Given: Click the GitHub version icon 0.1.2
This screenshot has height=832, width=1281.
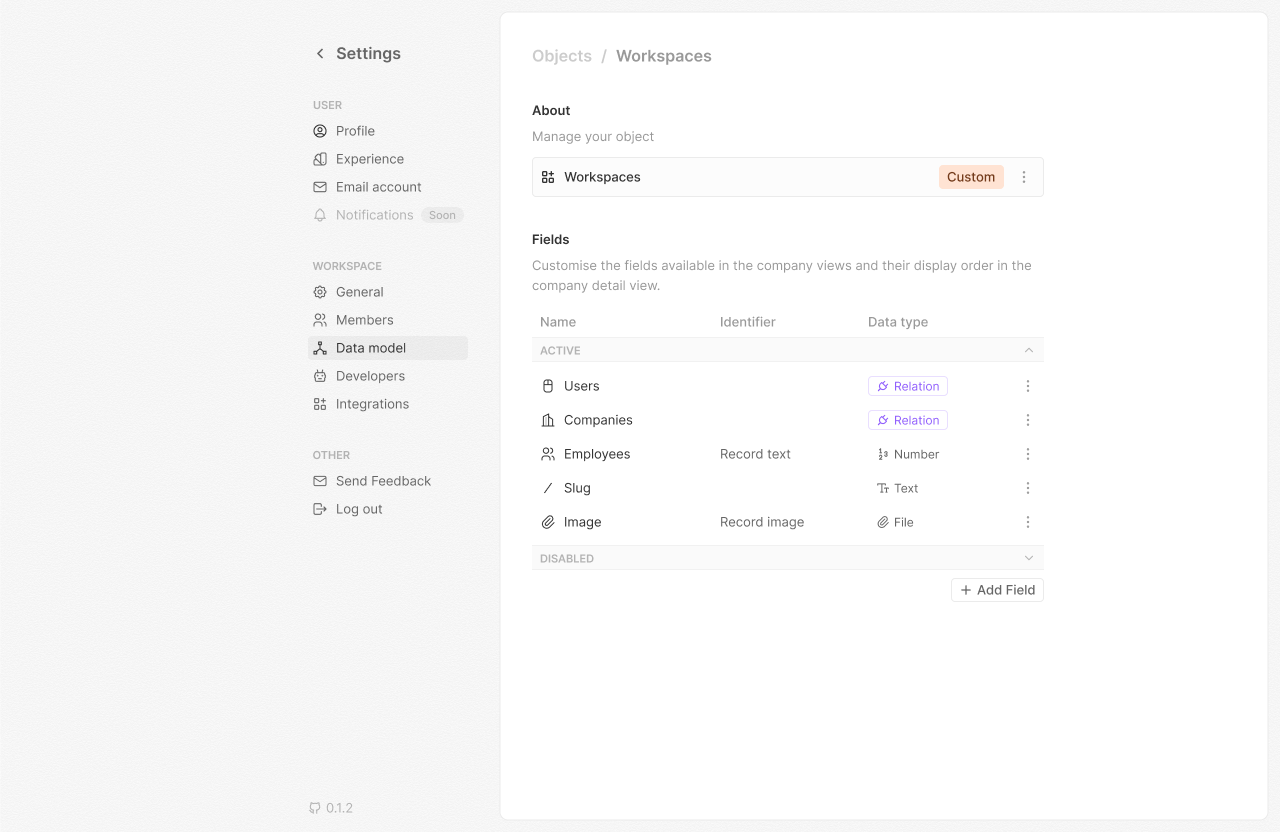Looking at the screenshot, I should tap(315, 808).
